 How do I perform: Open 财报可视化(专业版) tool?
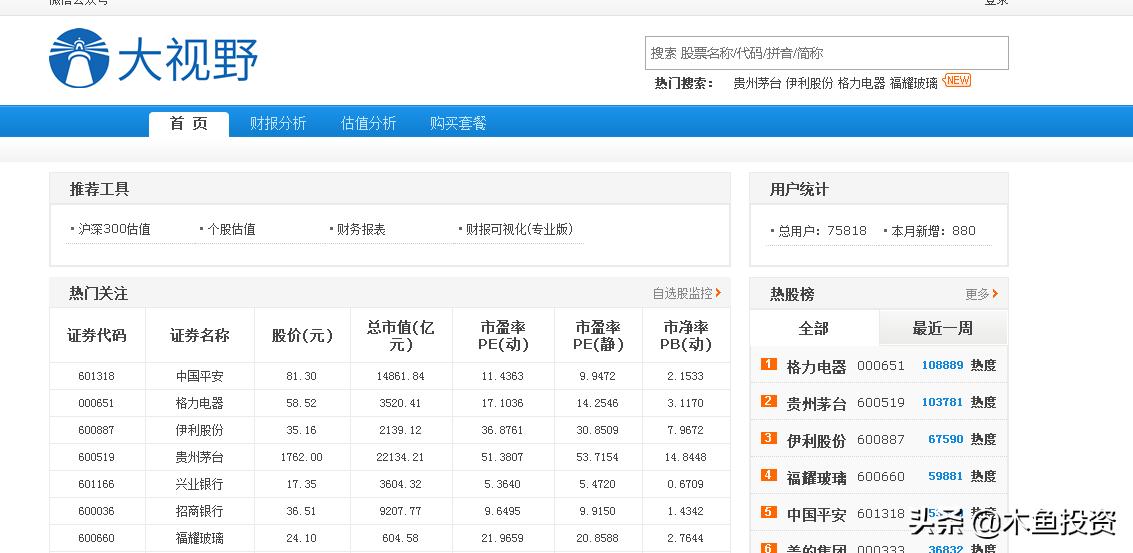coord(519,229)
